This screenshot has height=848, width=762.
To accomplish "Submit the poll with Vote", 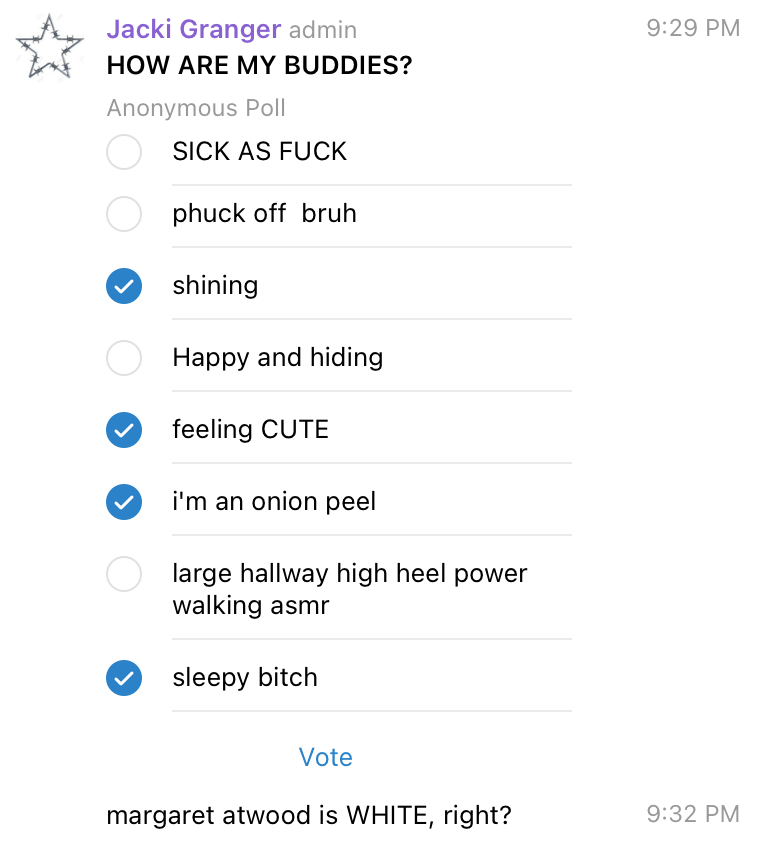I will tap(326, 757).
